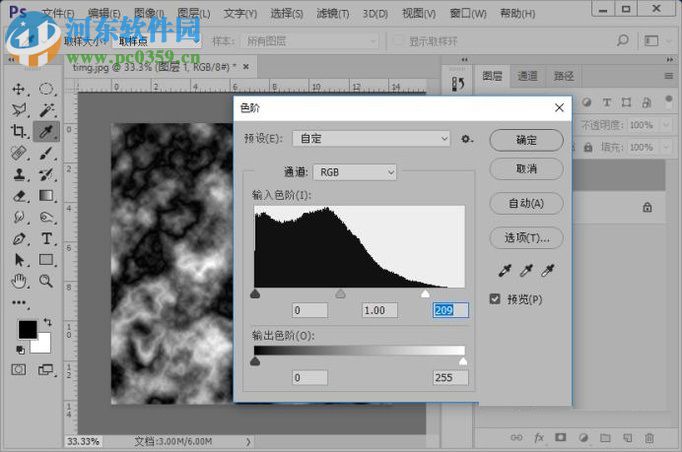Select the Polygonal Lasso tool

coord(19,110)
